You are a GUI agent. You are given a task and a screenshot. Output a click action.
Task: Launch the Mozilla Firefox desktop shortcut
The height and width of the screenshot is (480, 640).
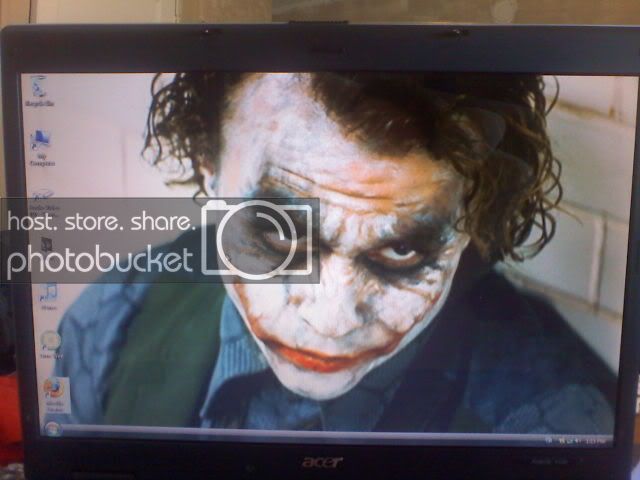pos(54,395)
